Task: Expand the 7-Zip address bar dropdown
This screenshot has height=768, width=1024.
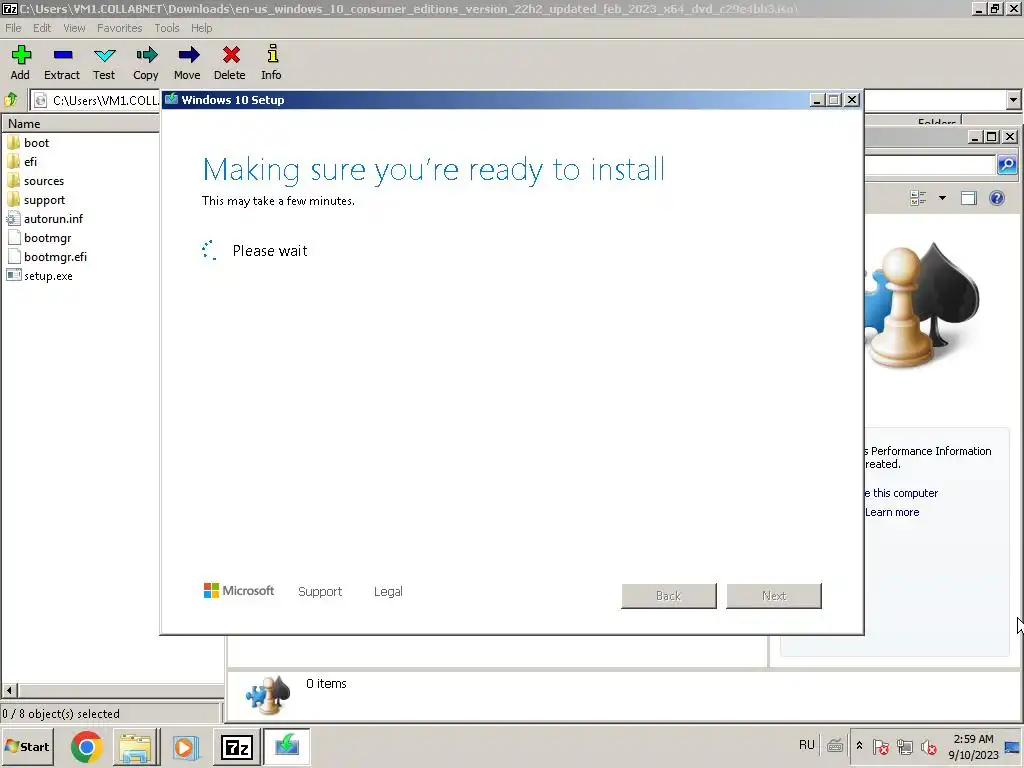Action: coord(1013,100)
